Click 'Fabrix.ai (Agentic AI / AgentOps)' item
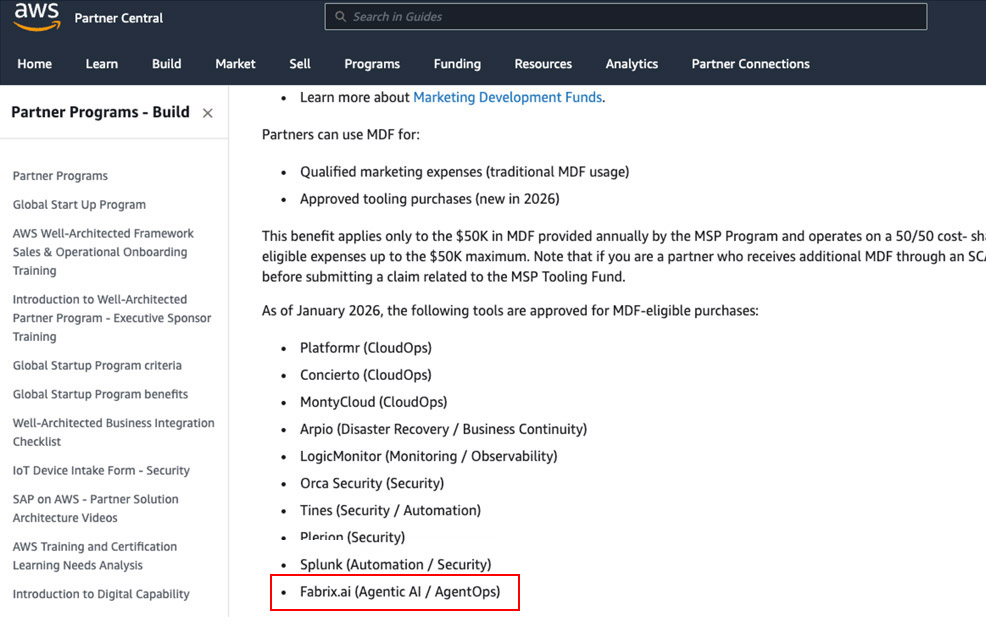Viewport: 986px width, 633px height. 400,592
